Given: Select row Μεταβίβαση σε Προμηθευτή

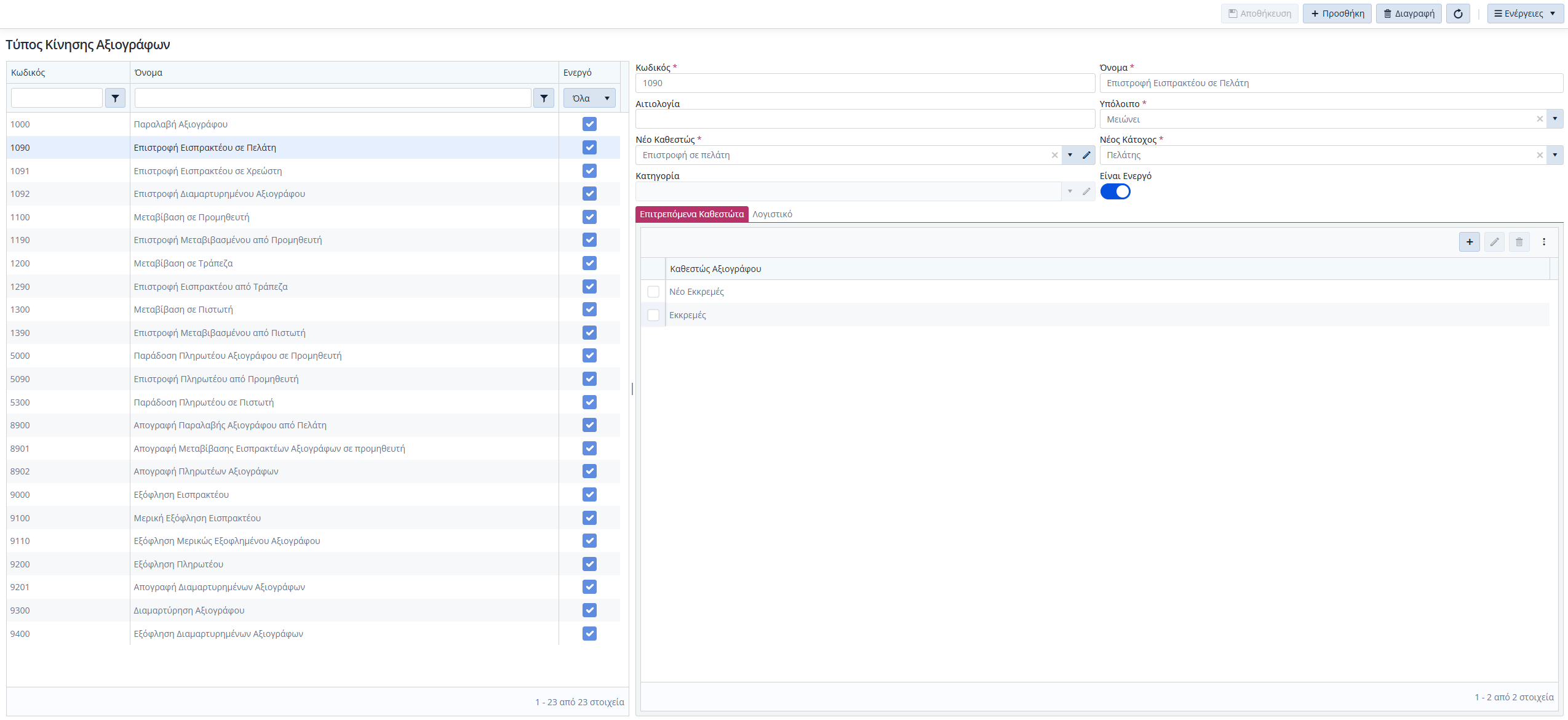Looking at the screenshot, I should coord(313,217).
